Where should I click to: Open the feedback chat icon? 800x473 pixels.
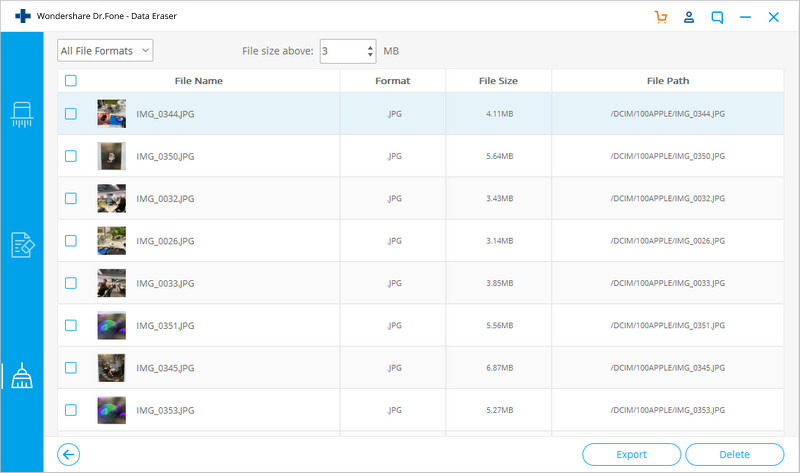(717, 17)
